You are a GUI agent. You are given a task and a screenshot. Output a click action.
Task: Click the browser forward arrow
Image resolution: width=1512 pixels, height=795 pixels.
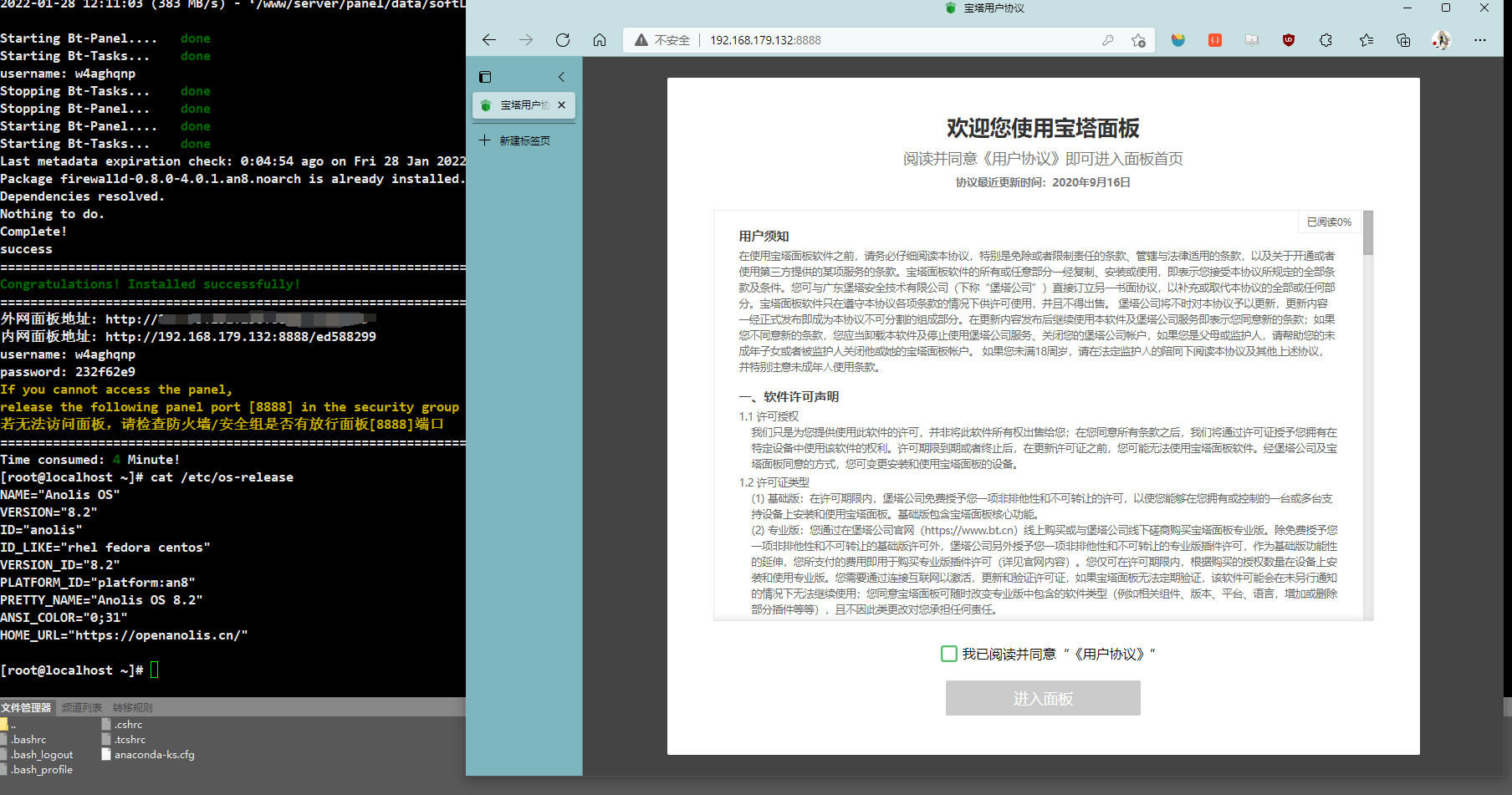526,40
